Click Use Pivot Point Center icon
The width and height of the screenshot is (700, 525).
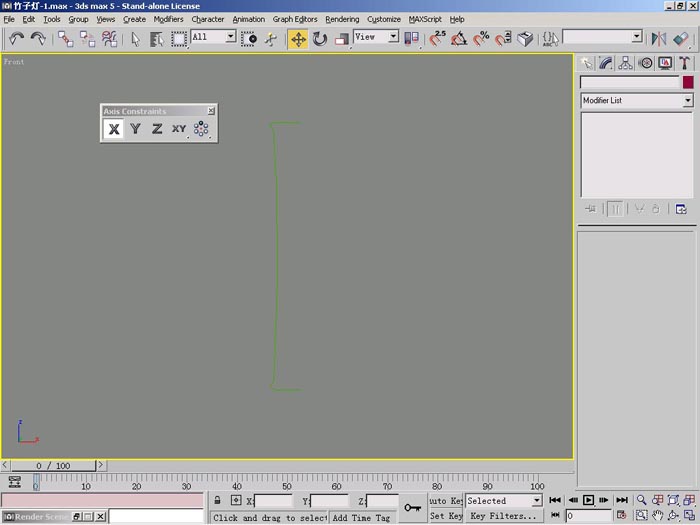411,39
